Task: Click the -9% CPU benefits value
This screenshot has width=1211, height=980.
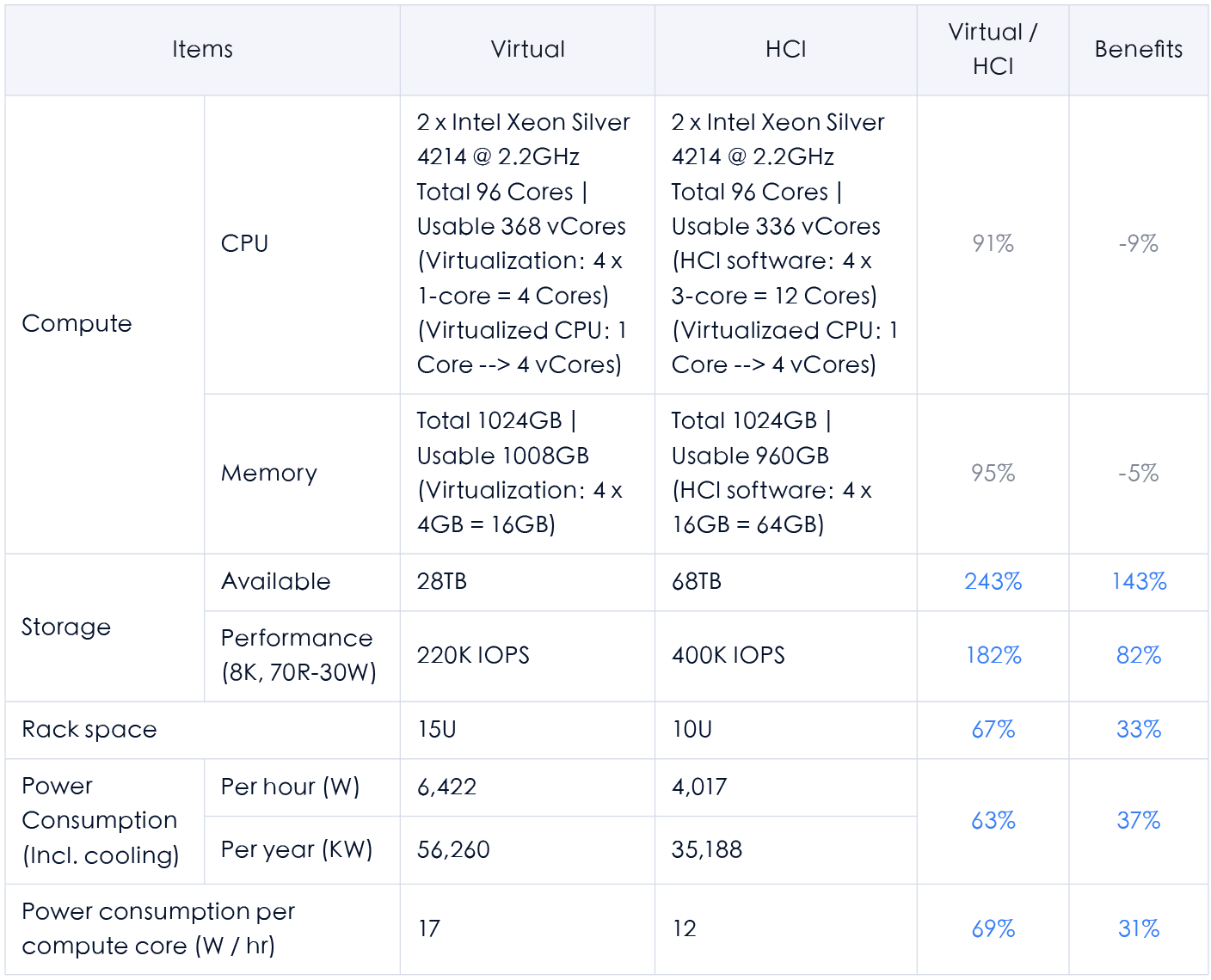Action: [1138, 243]
